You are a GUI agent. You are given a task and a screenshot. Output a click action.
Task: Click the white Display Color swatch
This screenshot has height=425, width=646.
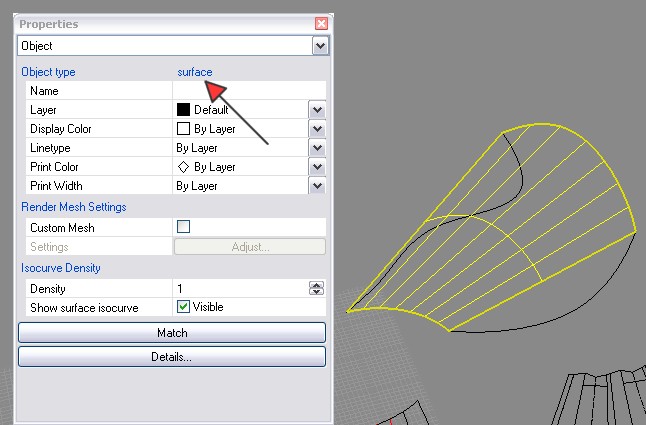point(183,128)
